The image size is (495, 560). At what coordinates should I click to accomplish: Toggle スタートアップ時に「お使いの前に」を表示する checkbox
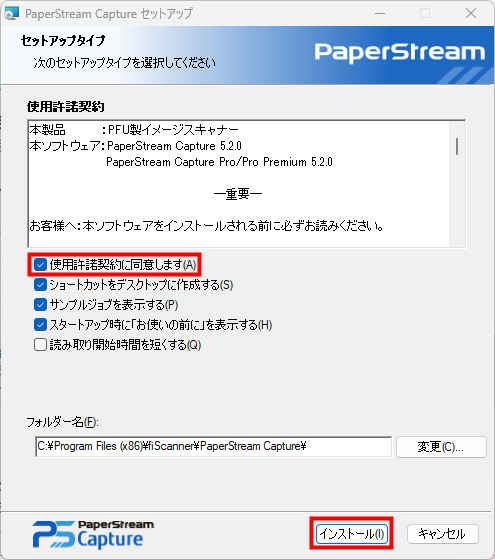point(40,325)
